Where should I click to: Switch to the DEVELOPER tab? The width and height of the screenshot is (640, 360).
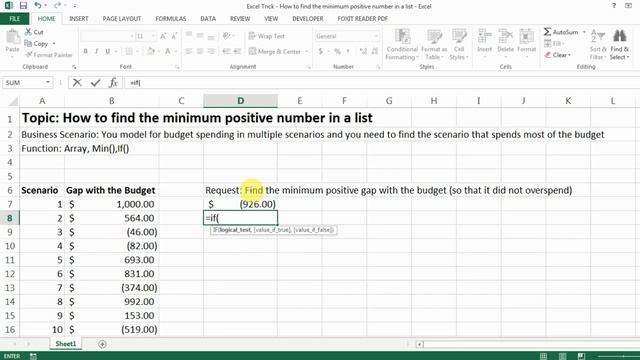pos(308,19)
